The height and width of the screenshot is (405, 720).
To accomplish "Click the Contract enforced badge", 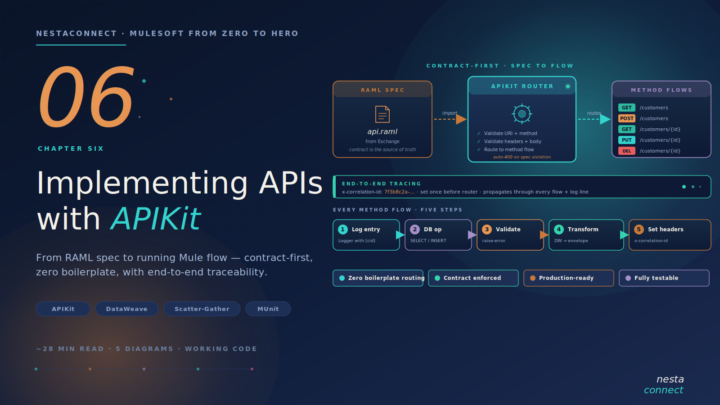I will (473, 278).
